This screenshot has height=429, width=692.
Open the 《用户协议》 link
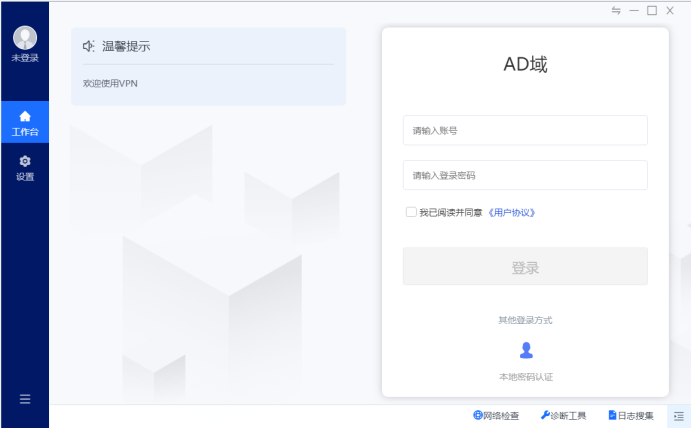511,213
